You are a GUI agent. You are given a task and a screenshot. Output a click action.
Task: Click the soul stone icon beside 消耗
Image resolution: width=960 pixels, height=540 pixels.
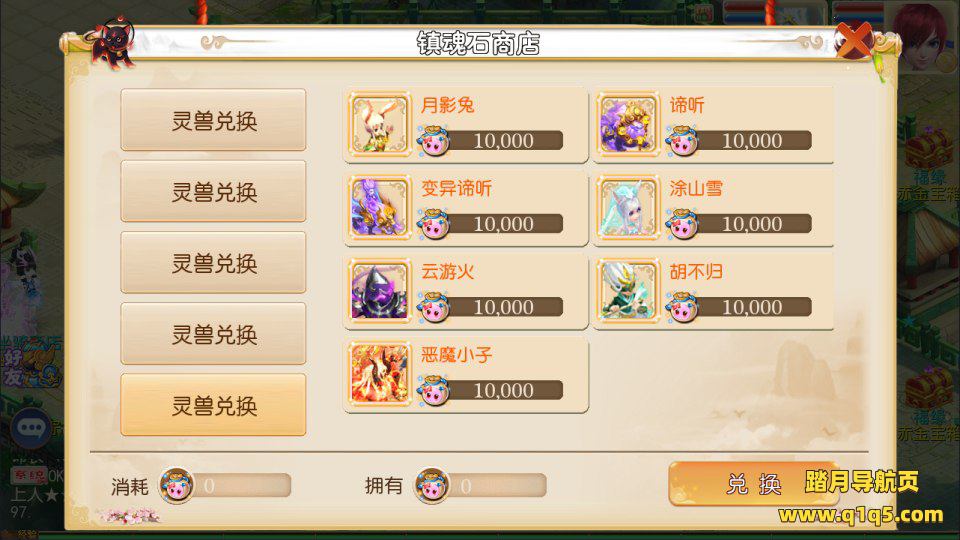[x=176, y=486]
